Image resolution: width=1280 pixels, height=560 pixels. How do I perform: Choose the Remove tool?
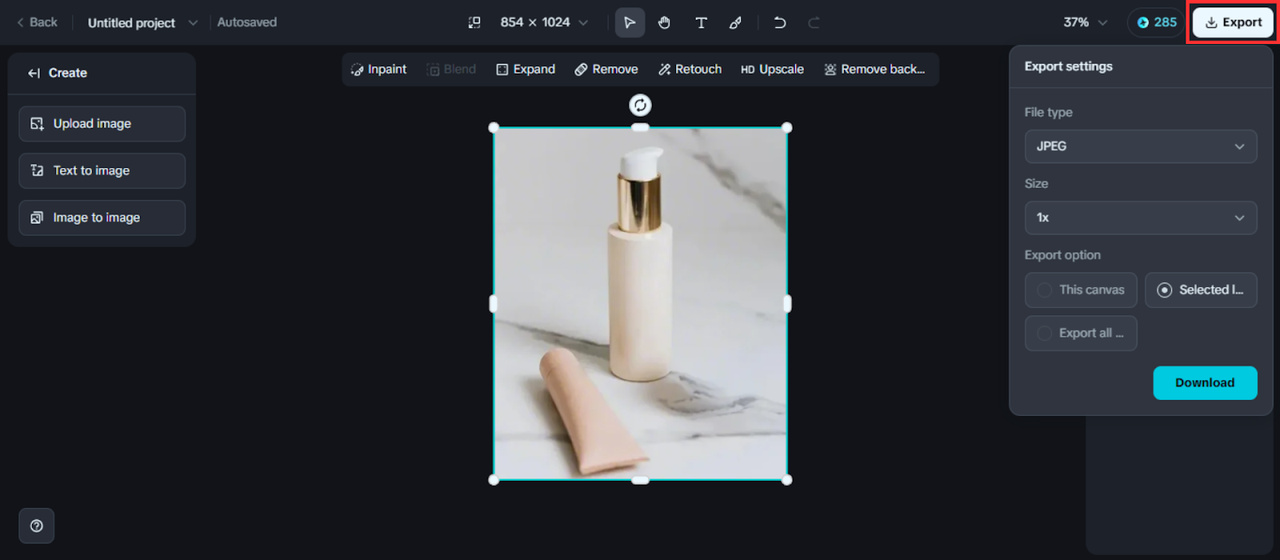pyautogui.click(x=606, y=69)
